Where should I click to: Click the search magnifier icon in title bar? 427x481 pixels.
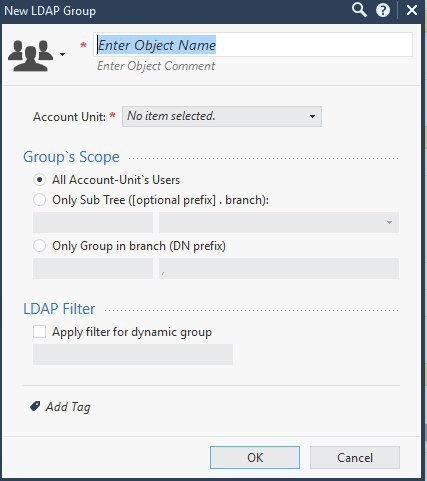click(359, 10)
